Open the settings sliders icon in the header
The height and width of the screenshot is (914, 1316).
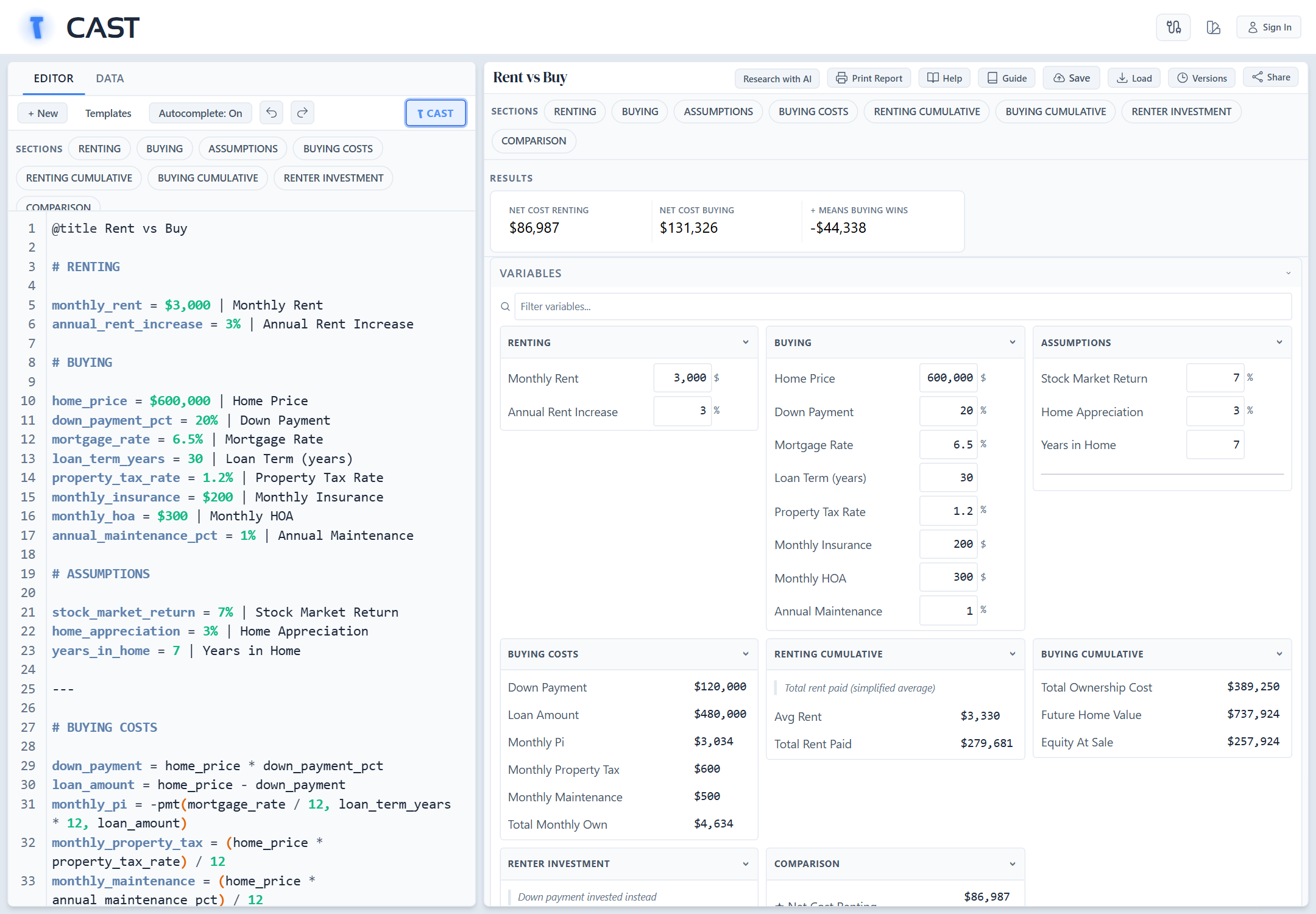(1173, 27)
